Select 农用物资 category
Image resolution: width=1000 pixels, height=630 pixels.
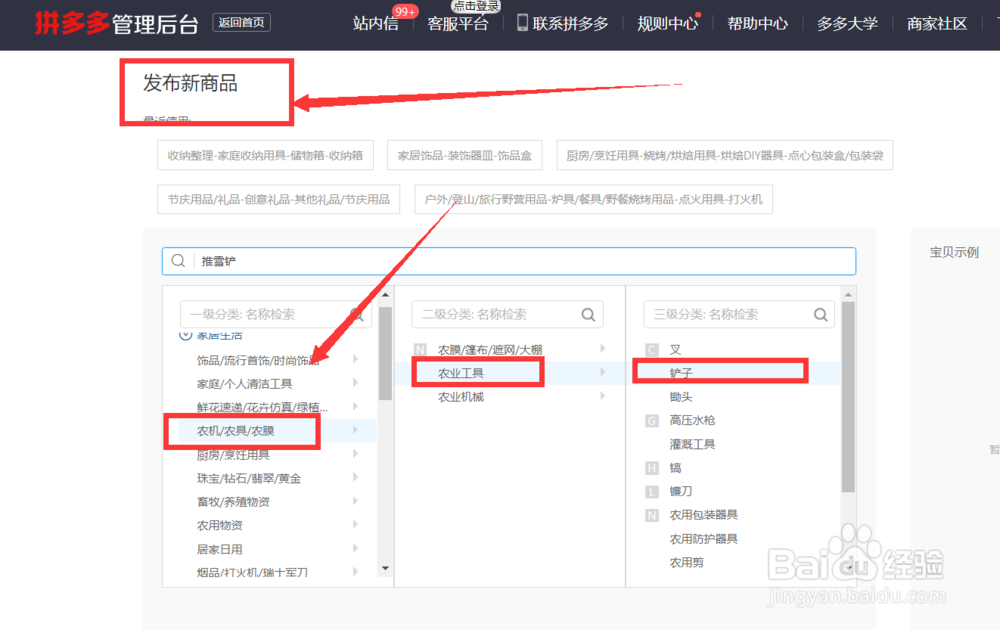219,525
